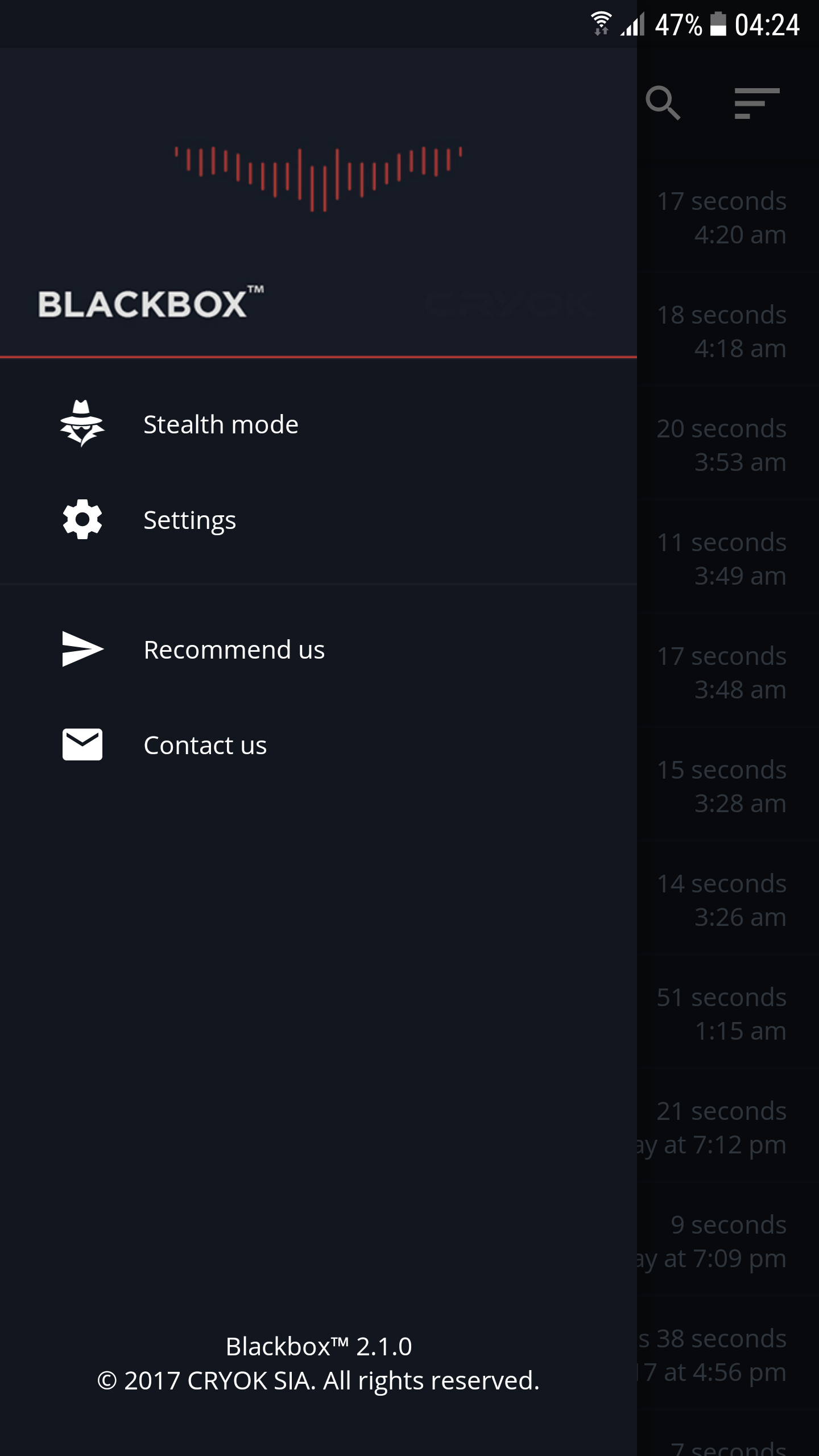Open the 18 seconds 4:18 am recording
The image size is (819, 1456).
[x=728, y=332]
